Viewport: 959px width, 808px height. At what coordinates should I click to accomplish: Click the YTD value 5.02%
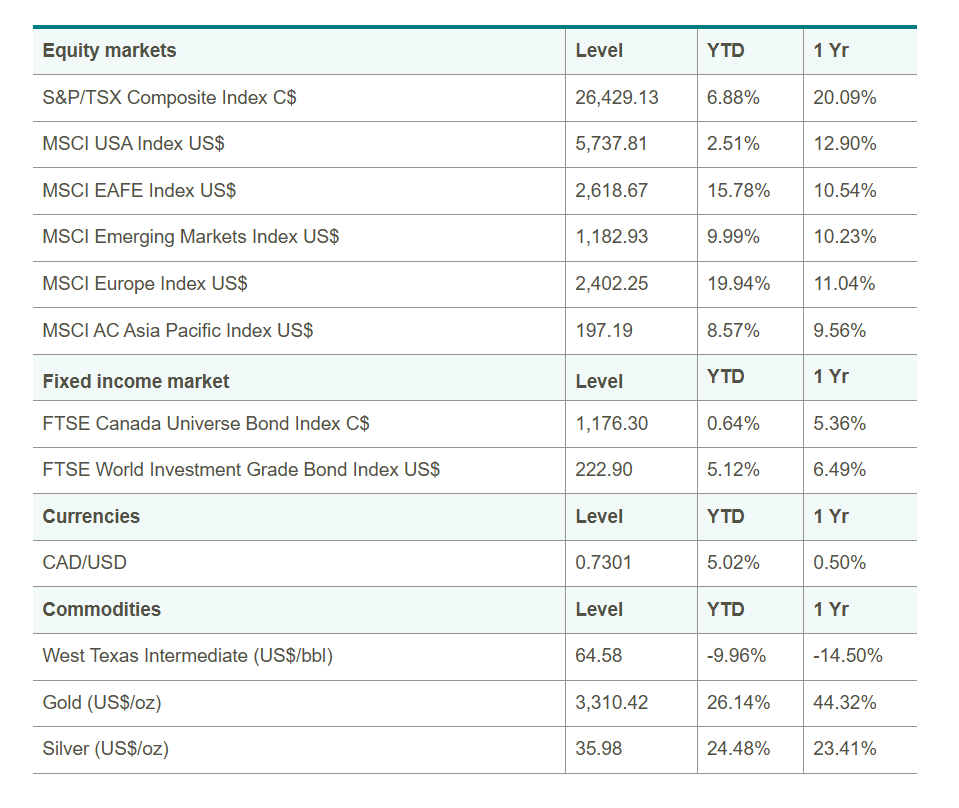[733, 563]
